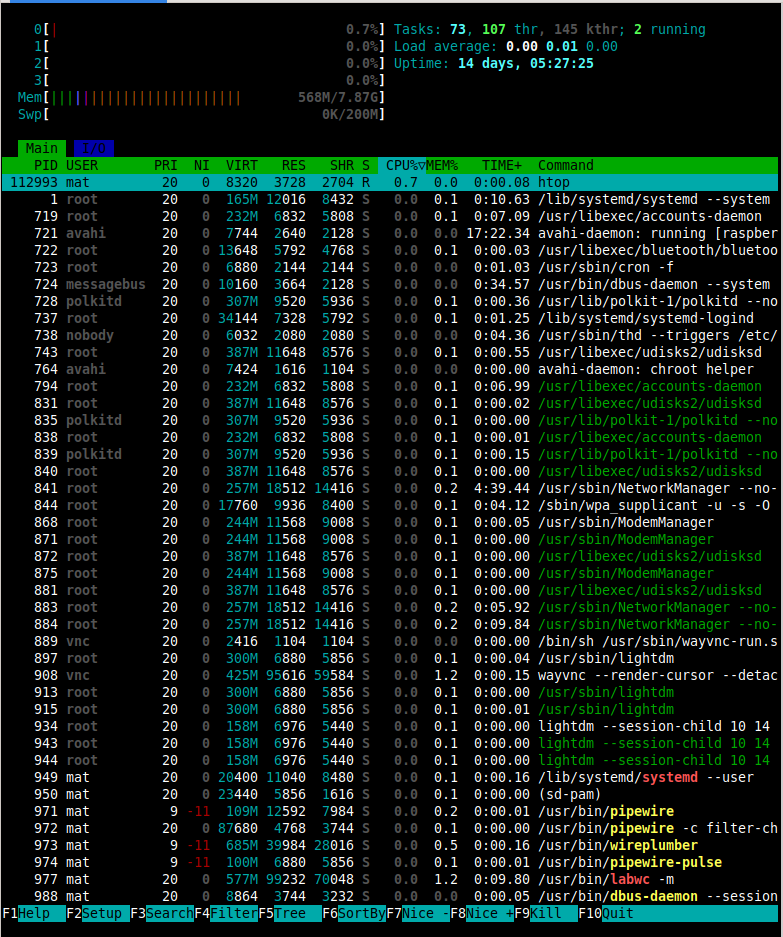Click the Tasks: 73 summary
This screenshot has height=937, width=783.
point(430,29)
